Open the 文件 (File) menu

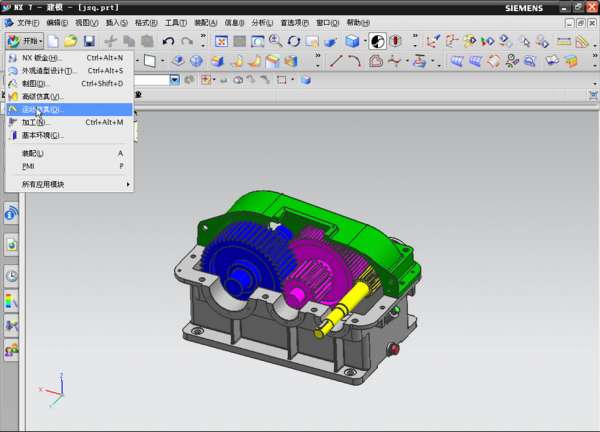pyautogui.click(x=28, y=22)
